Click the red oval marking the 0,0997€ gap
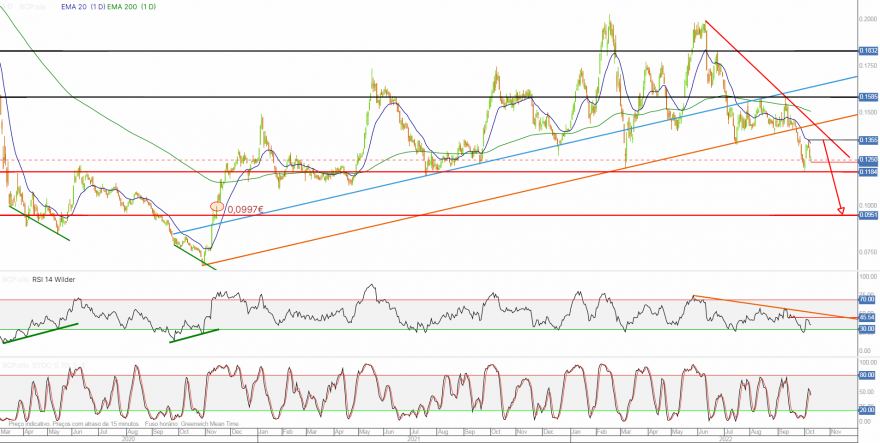Image resolution: width=880 pixels, height=443 pixels. click(x=217, y=207)
